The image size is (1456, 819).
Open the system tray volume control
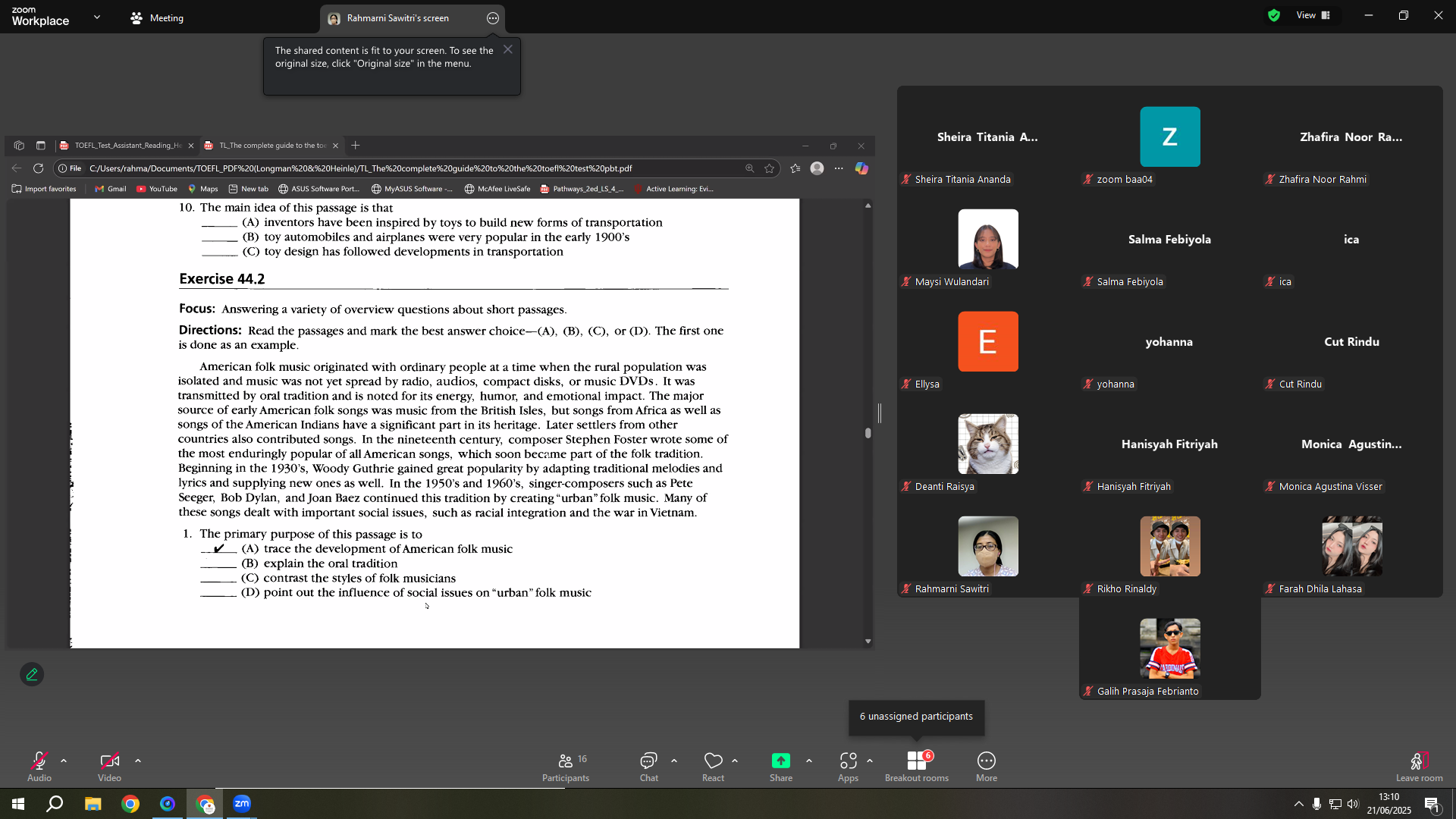1353,804
